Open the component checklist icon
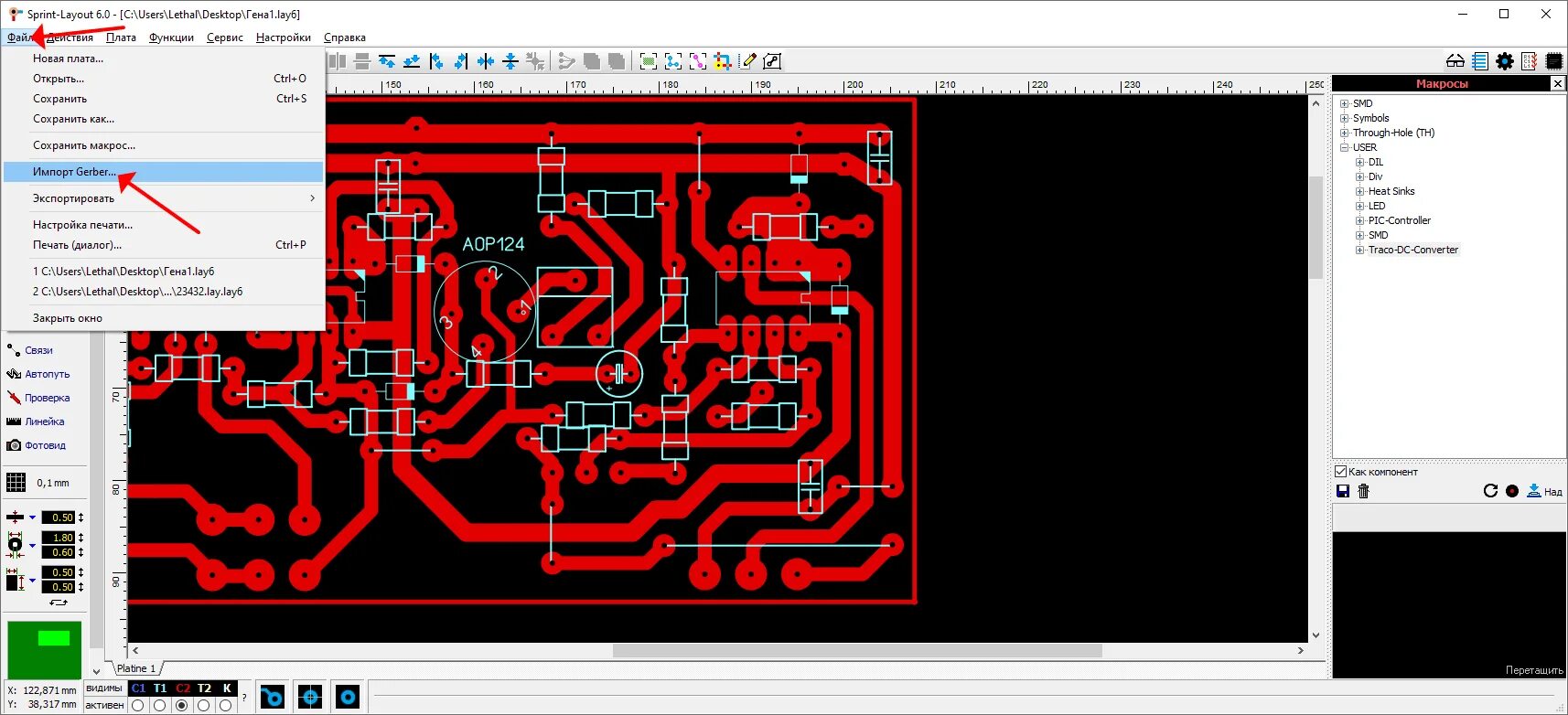Image resolution: width=1568 pixels, height=715 pixels. pyautogui.click(x=1530, y=61)
